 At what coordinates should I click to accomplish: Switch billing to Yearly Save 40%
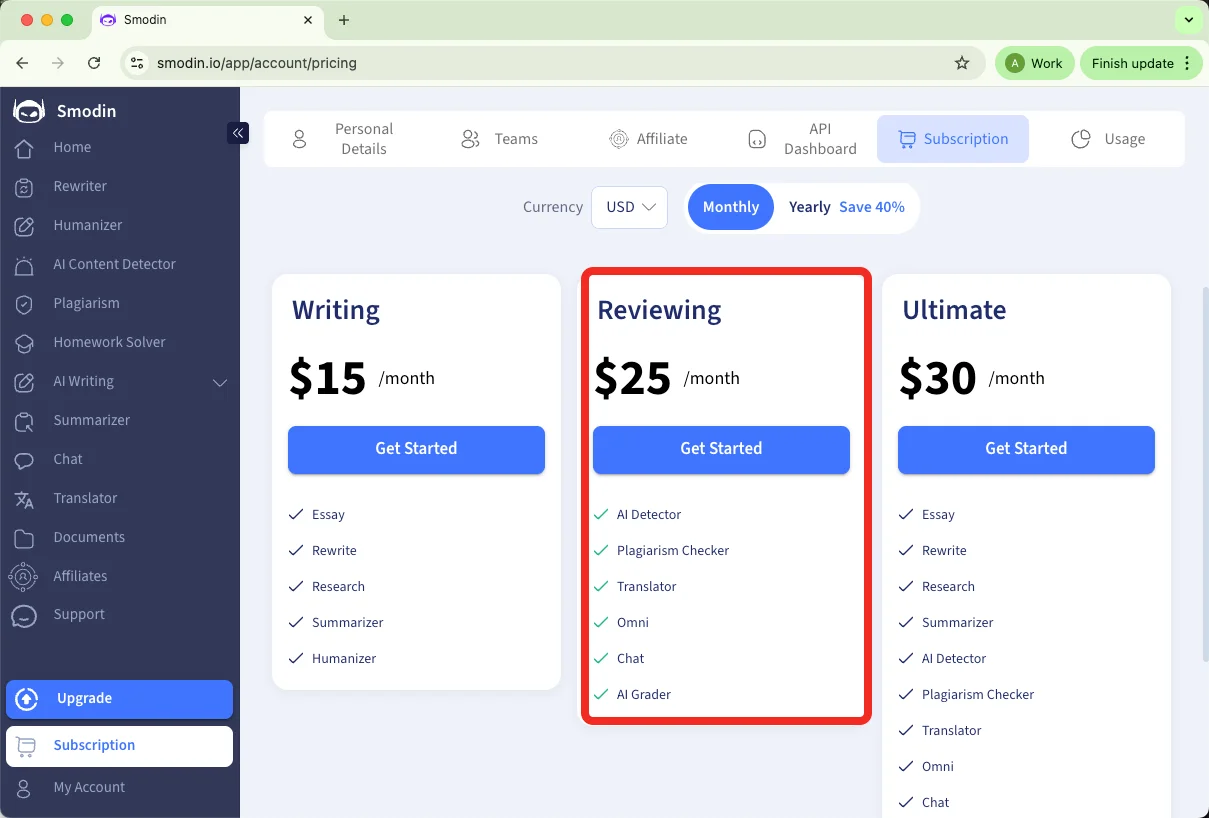pos(846,207)
